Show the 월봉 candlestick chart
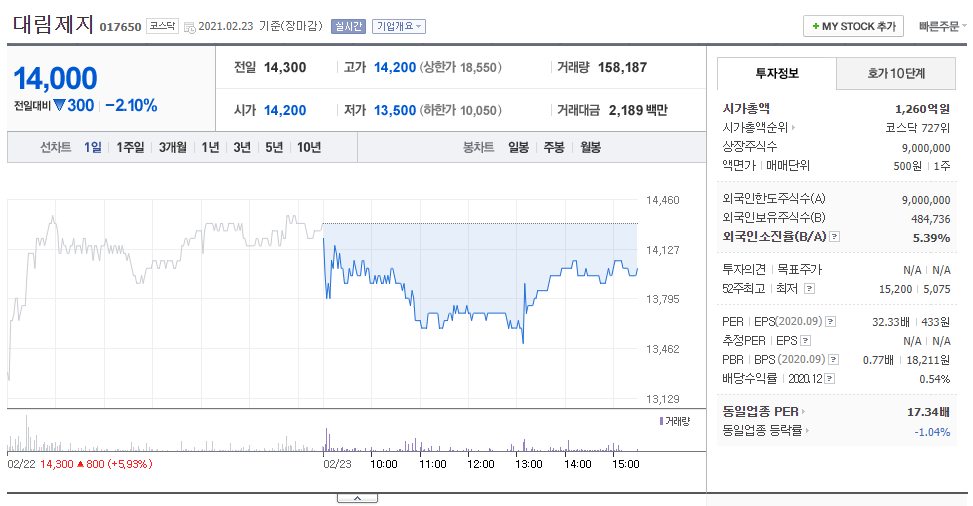Screen dimensions: 973x506 pyautogui.click(x=590, y=147)
